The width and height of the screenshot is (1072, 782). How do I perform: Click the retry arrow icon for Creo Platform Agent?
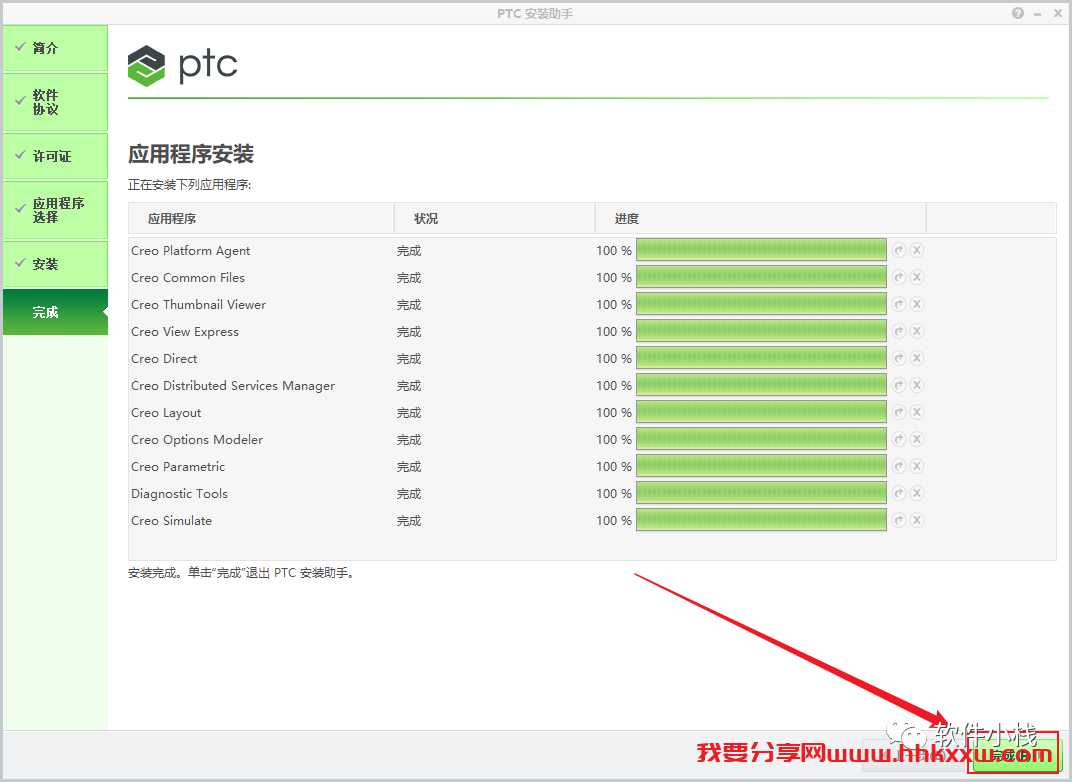click(x=899, y=250)
